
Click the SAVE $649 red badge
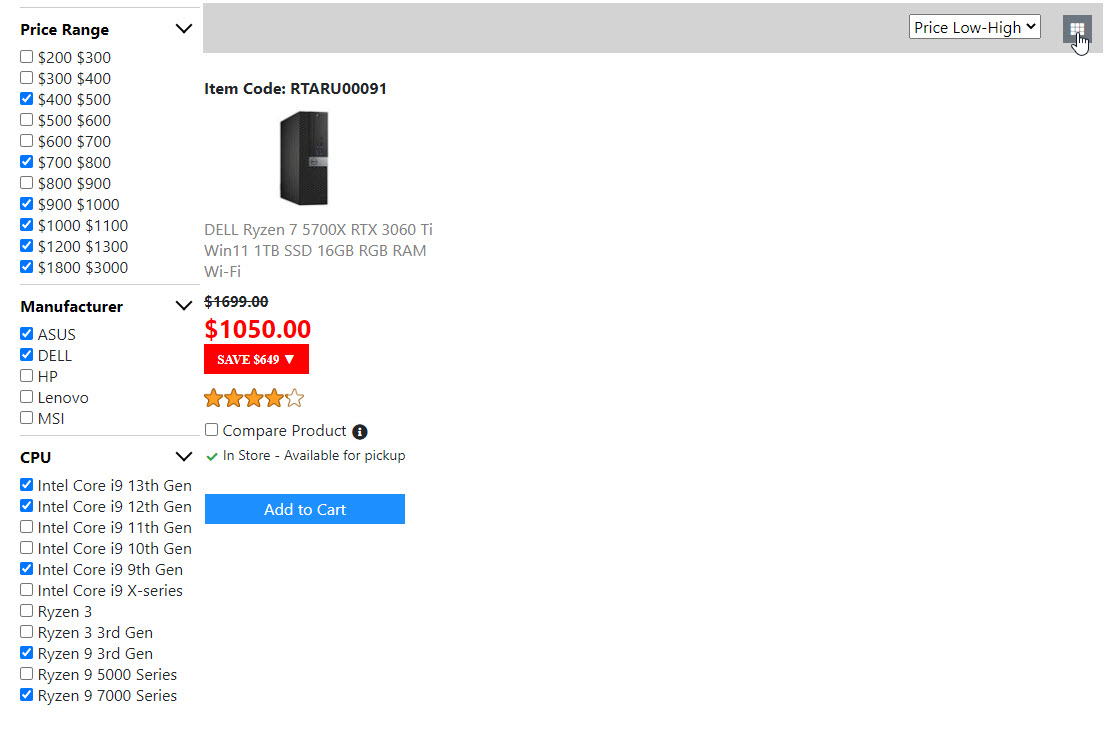tap(256, 360)
